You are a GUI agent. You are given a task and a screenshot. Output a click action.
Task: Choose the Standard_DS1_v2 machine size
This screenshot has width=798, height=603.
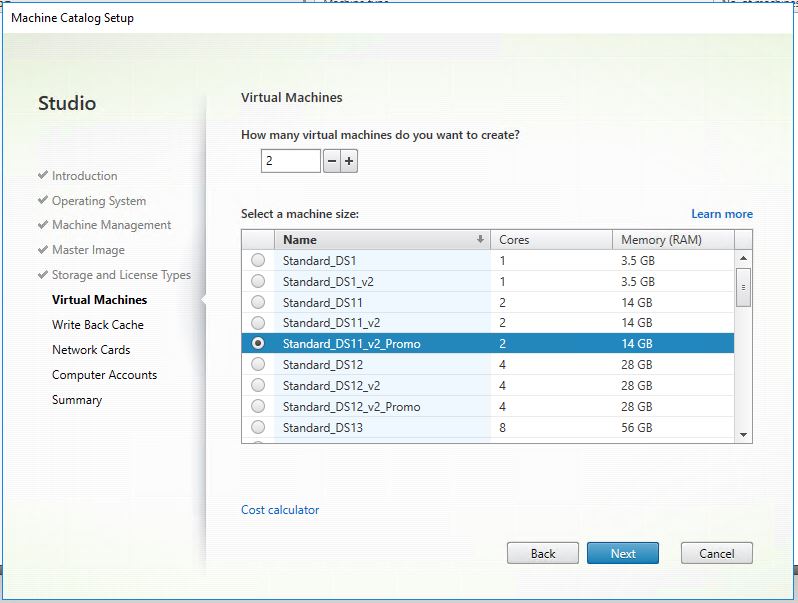pyautogui.click(x=258, y=281)
